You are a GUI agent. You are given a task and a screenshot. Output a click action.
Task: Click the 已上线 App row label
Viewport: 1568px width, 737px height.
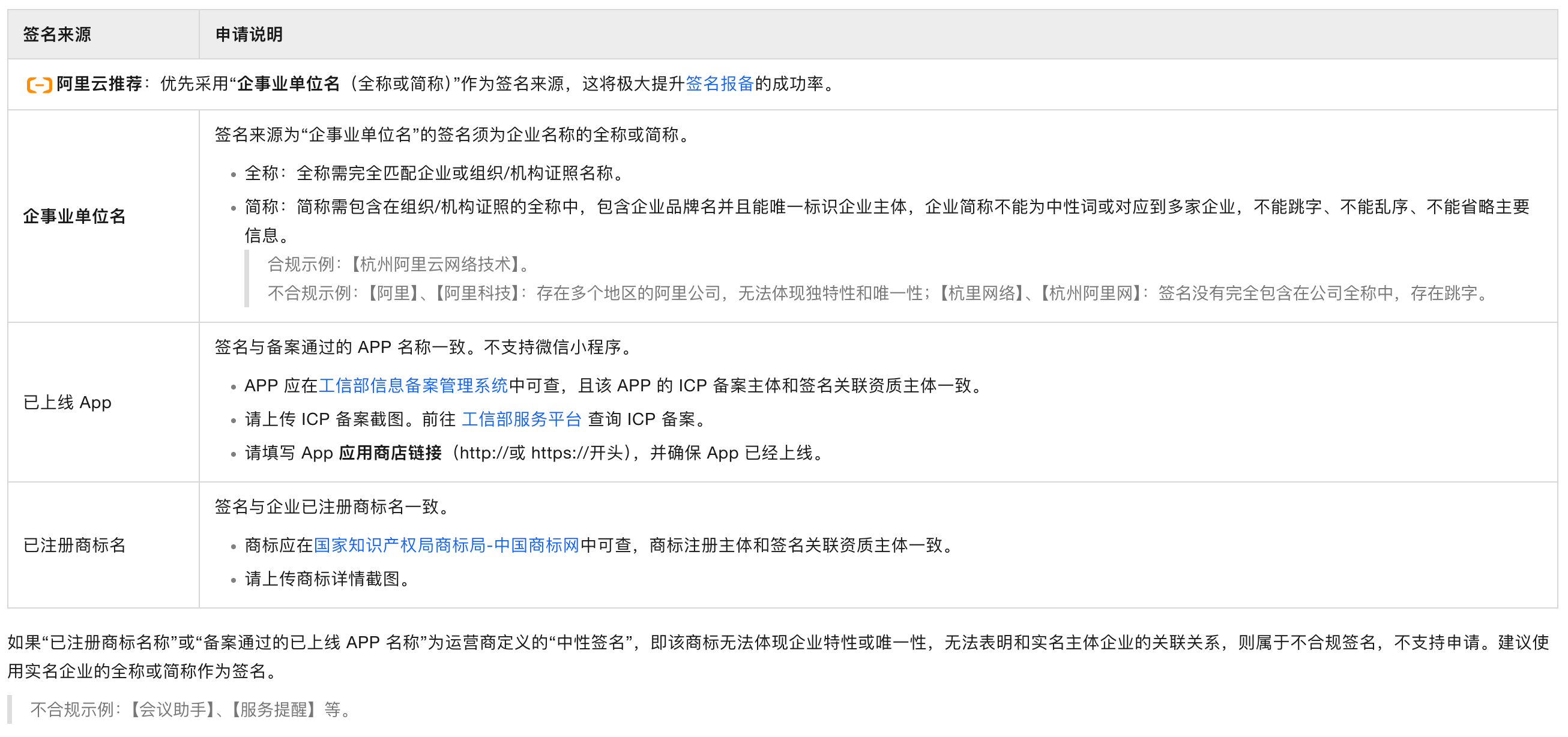point(67,403)
